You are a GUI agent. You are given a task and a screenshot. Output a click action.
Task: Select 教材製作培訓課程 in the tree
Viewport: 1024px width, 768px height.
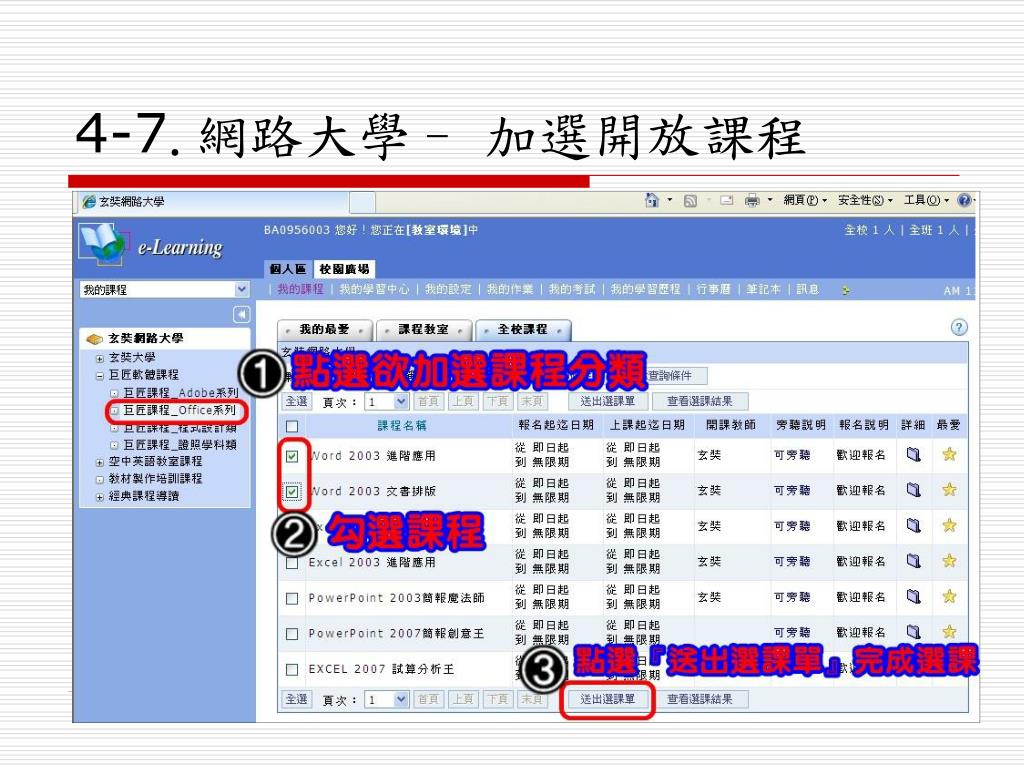coord(155,479)
